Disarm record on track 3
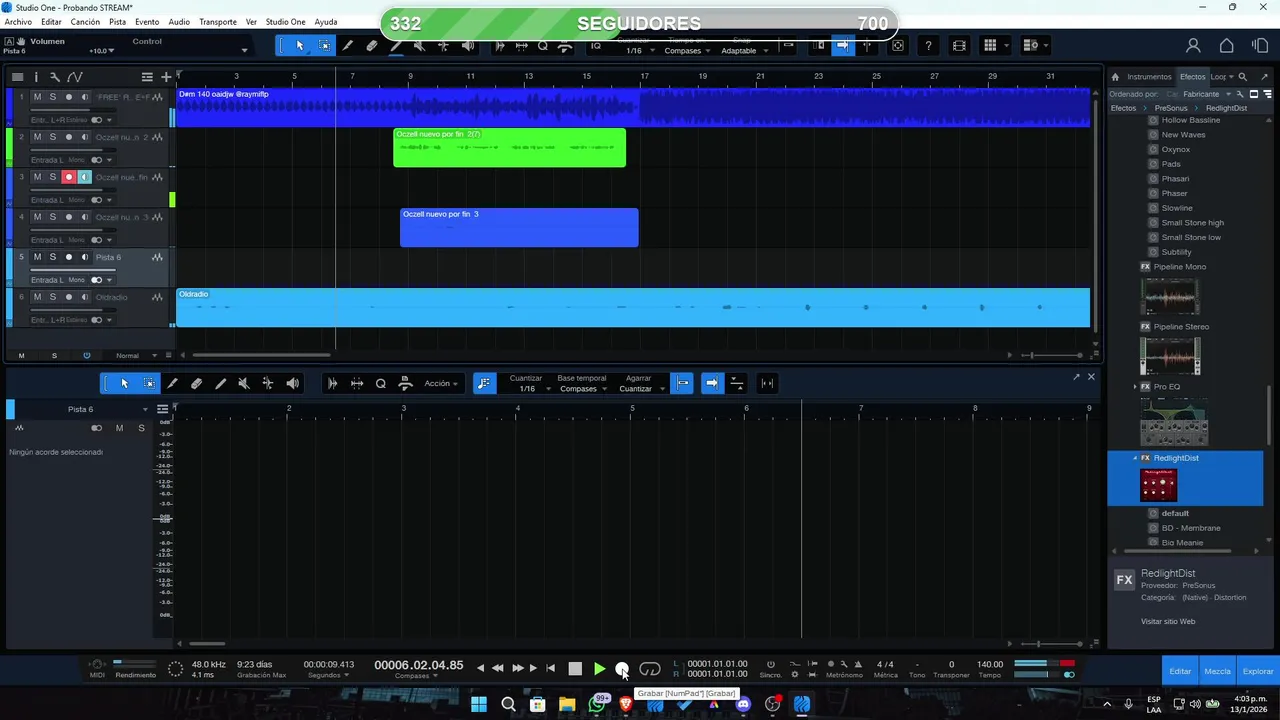The image size is (1280, 720). click(x=69, y=177)
